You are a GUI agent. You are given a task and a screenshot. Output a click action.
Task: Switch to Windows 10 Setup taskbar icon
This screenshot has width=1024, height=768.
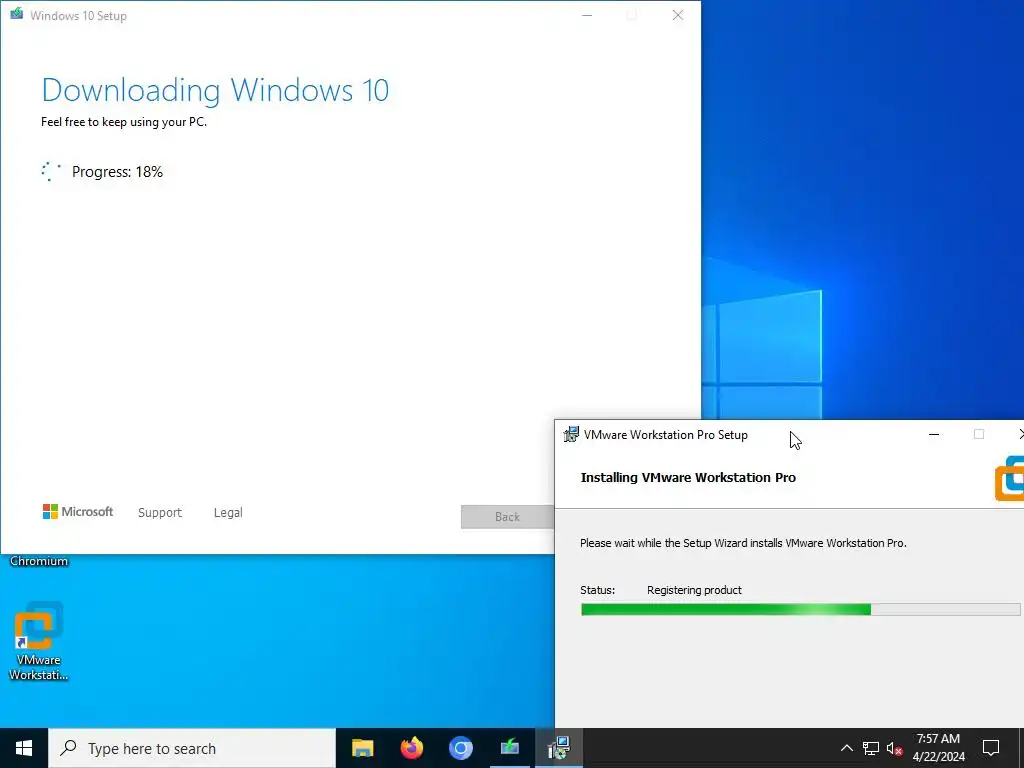509,748
